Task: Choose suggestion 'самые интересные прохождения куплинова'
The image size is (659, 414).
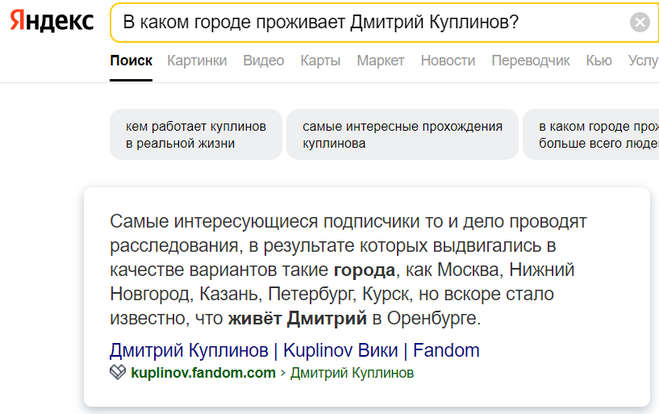Action: pyautogui.click(x=402, y=134)
